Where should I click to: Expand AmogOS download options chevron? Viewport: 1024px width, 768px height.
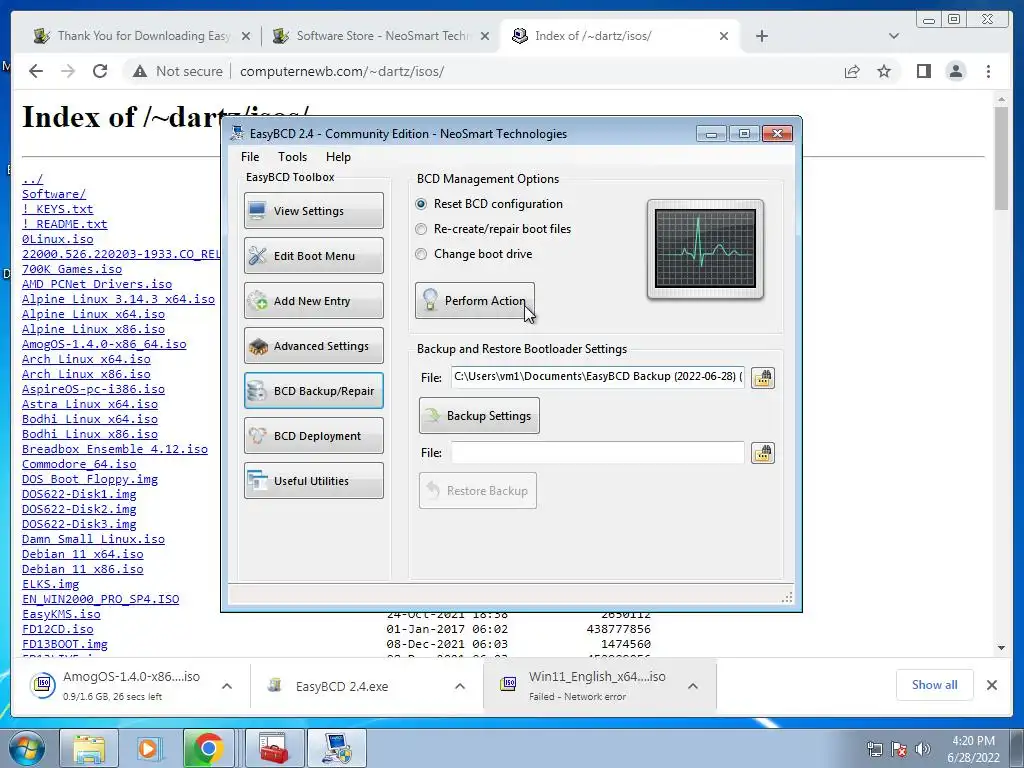227,686
